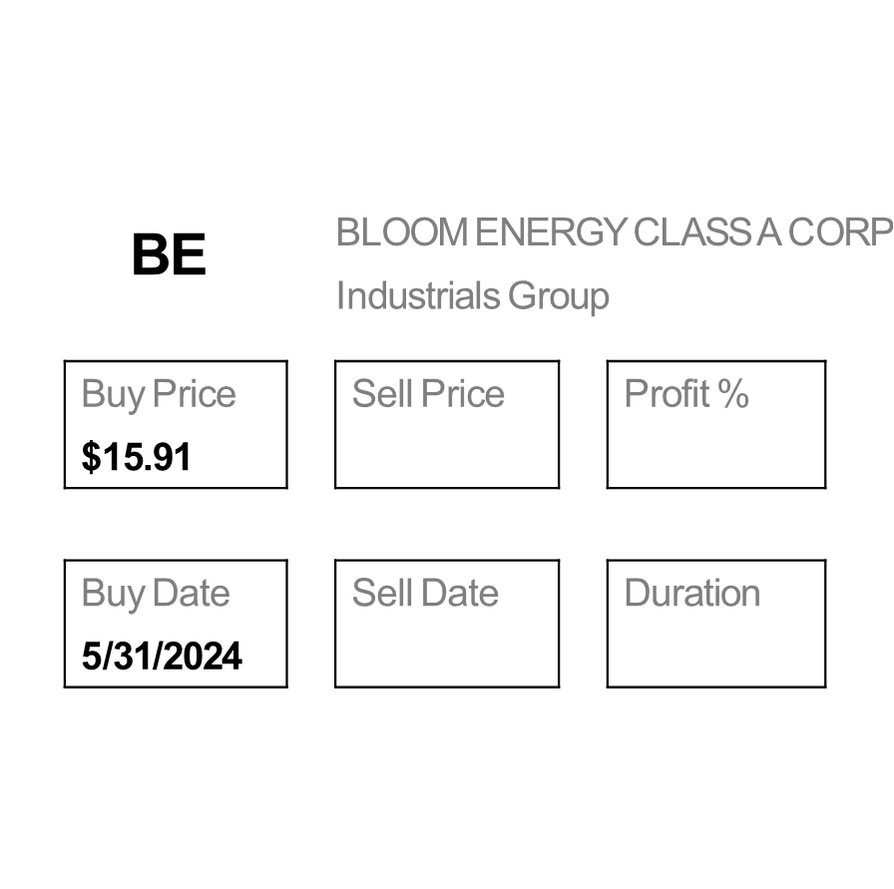
Task: Select the 5/31/2024 buy date value
Action: [162, 656]
